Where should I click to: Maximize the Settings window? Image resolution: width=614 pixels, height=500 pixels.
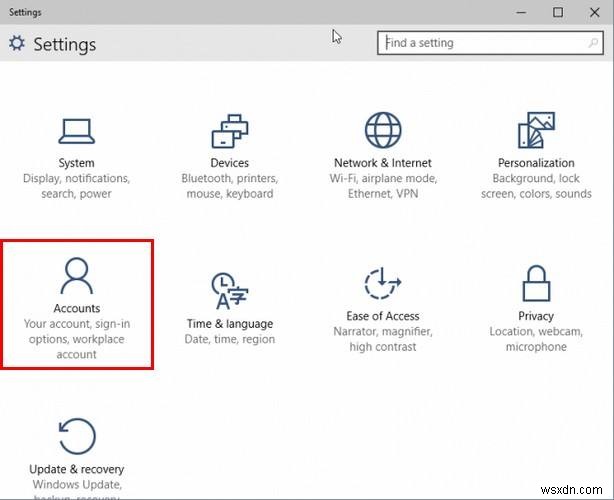(x=558, y=12)
